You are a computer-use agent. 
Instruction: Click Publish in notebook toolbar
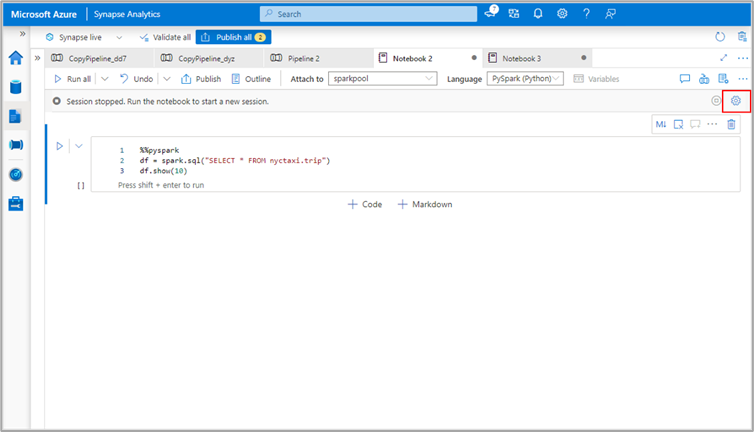click(201, 79)
